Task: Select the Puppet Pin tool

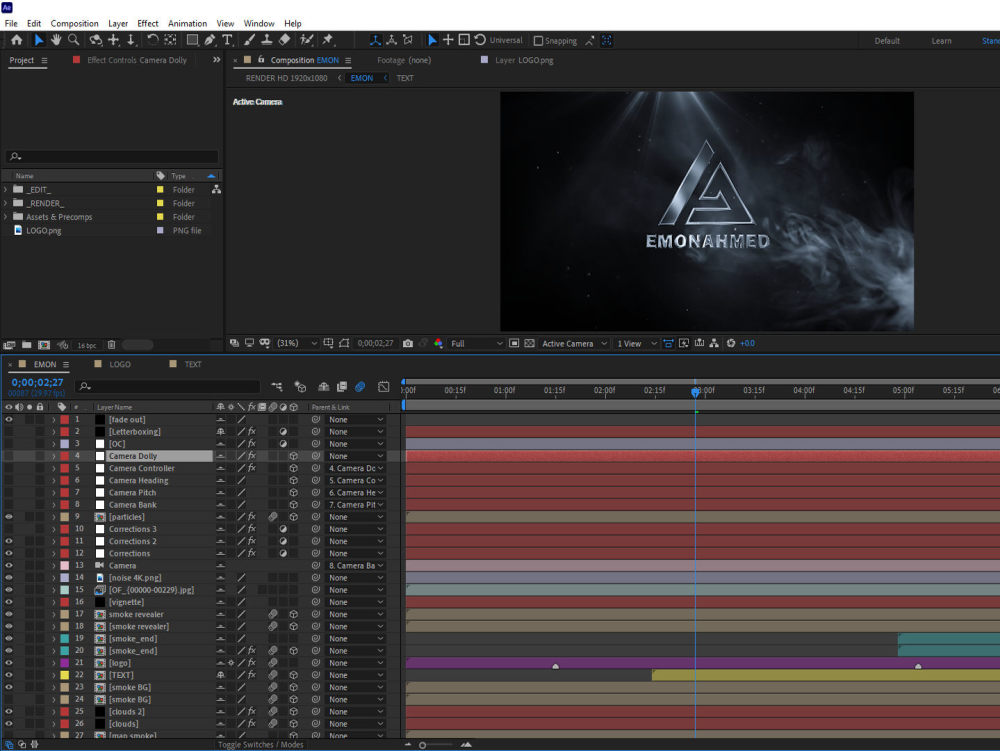Action: (328, 40)
